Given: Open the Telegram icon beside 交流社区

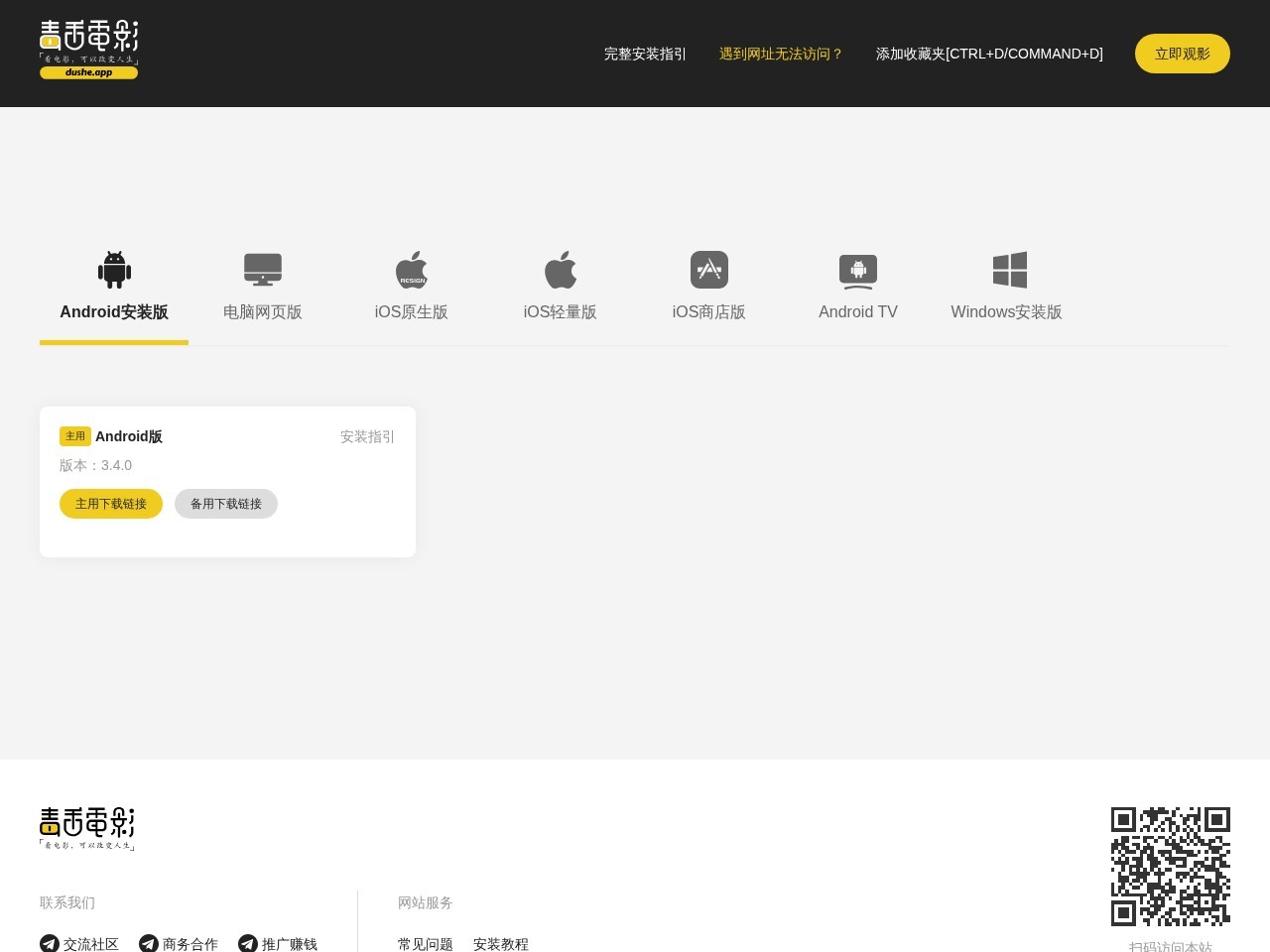Looking at the screenshot, I should click(50, 944).
